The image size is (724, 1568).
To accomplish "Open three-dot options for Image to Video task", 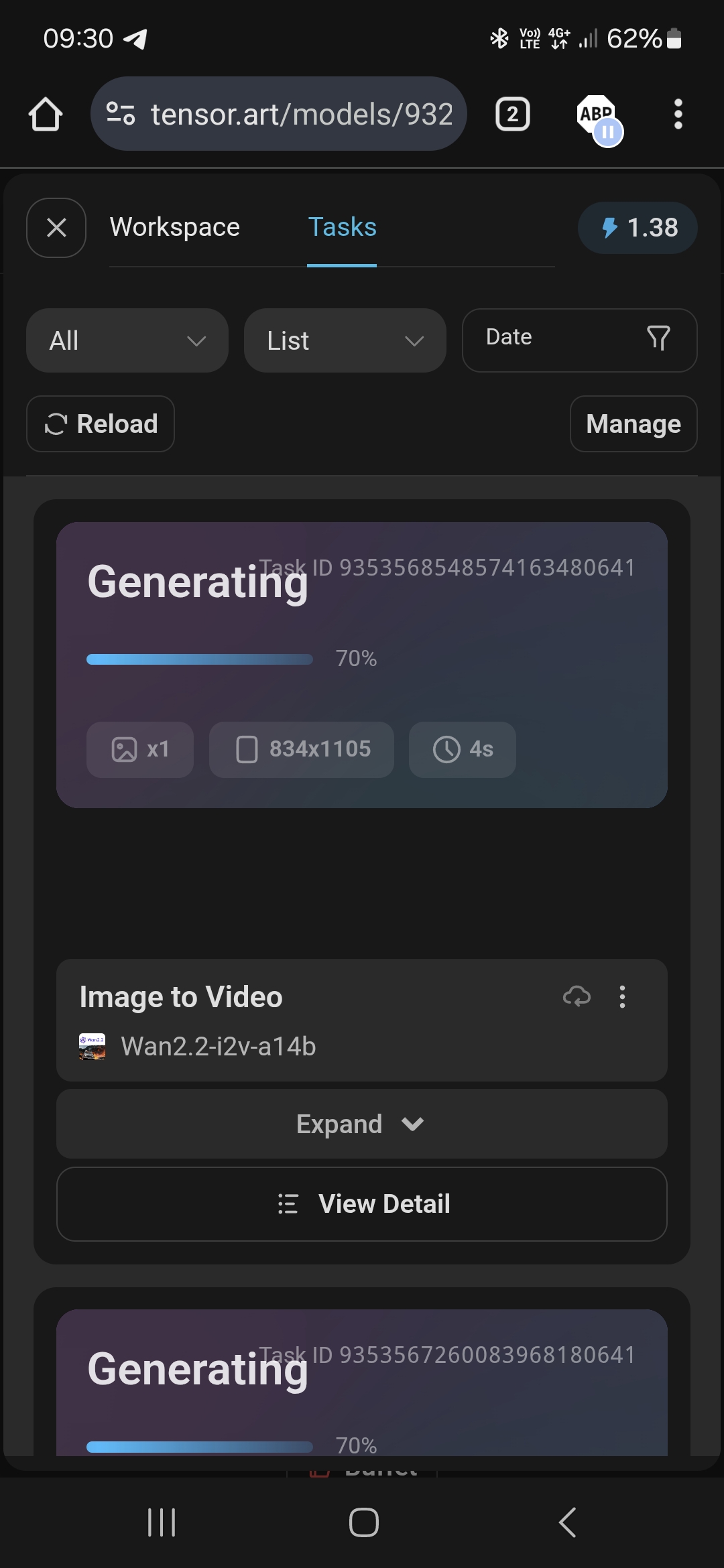I will [623, 997].
